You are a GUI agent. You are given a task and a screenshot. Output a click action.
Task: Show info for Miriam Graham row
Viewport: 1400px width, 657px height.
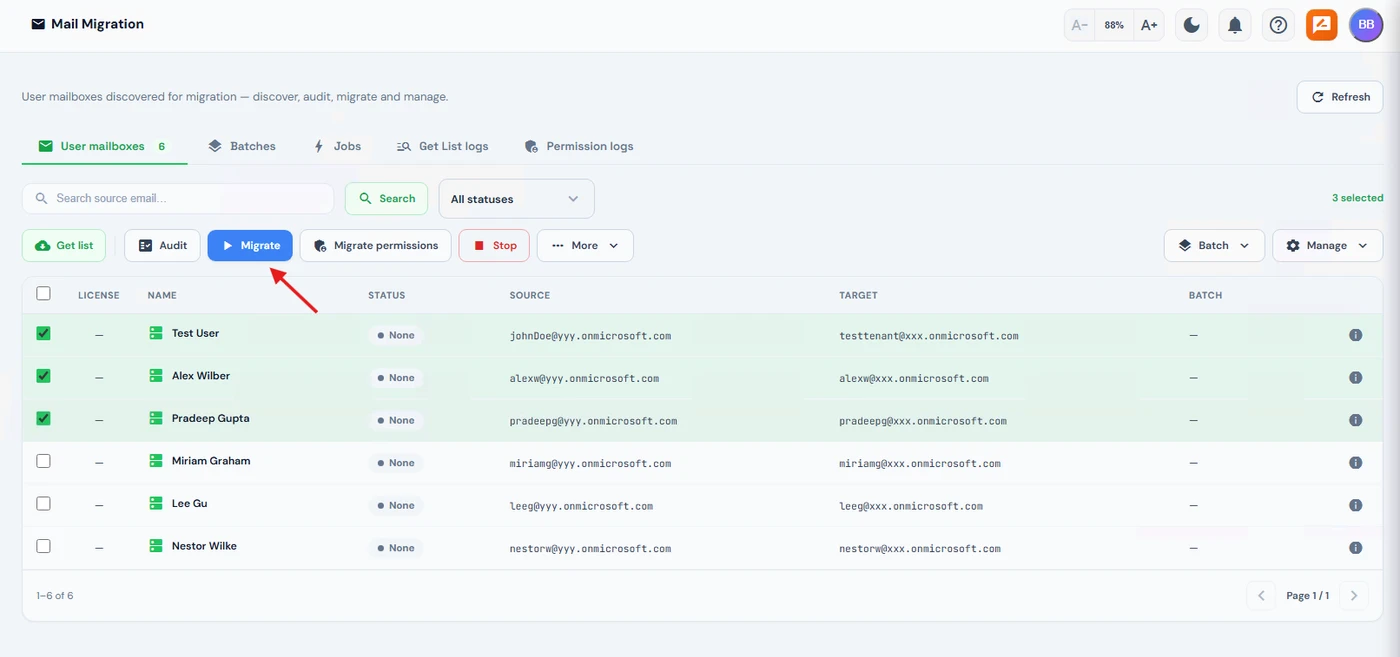[1356, 463]
